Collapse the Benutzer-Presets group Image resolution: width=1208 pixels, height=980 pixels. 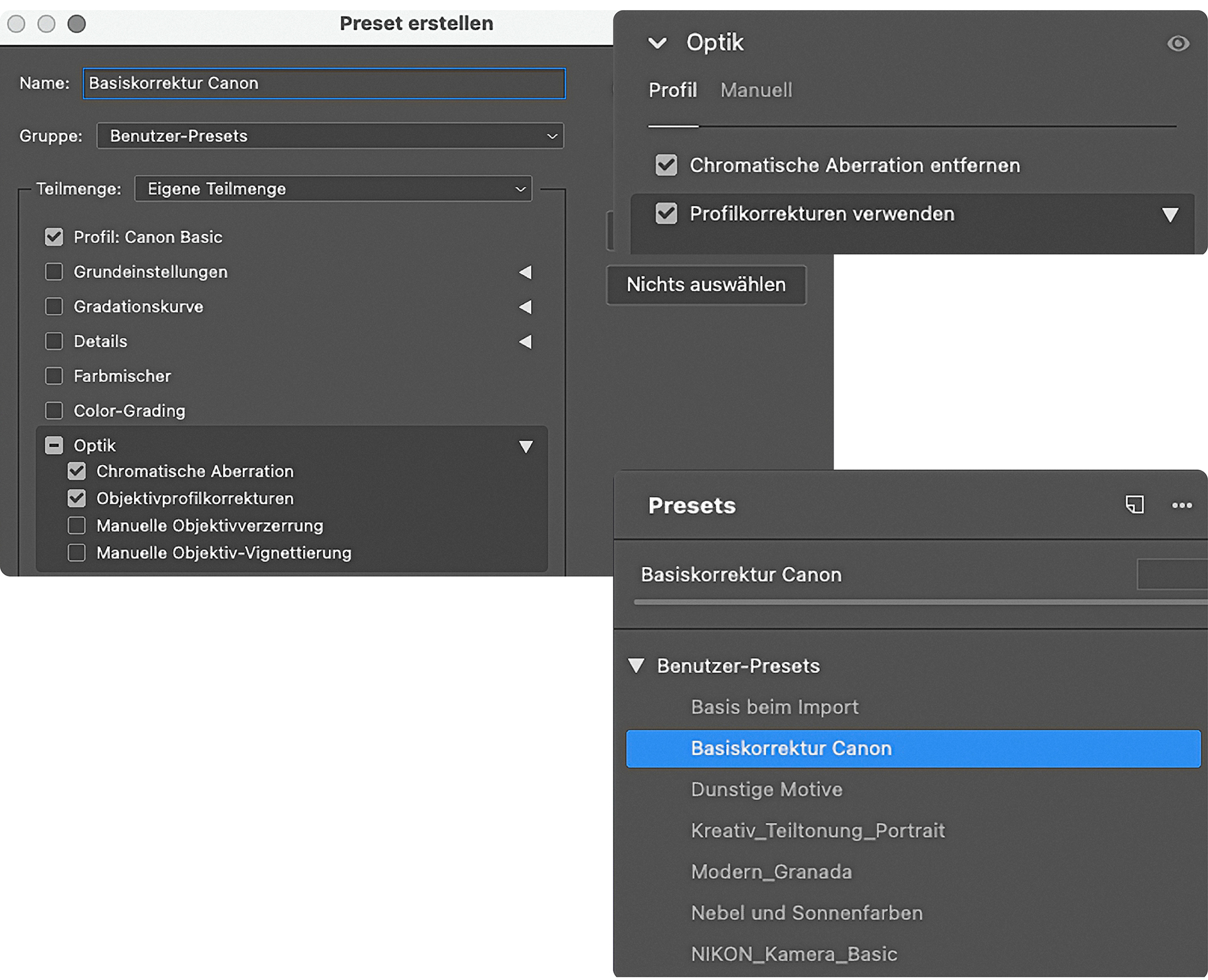pos(636,665)
